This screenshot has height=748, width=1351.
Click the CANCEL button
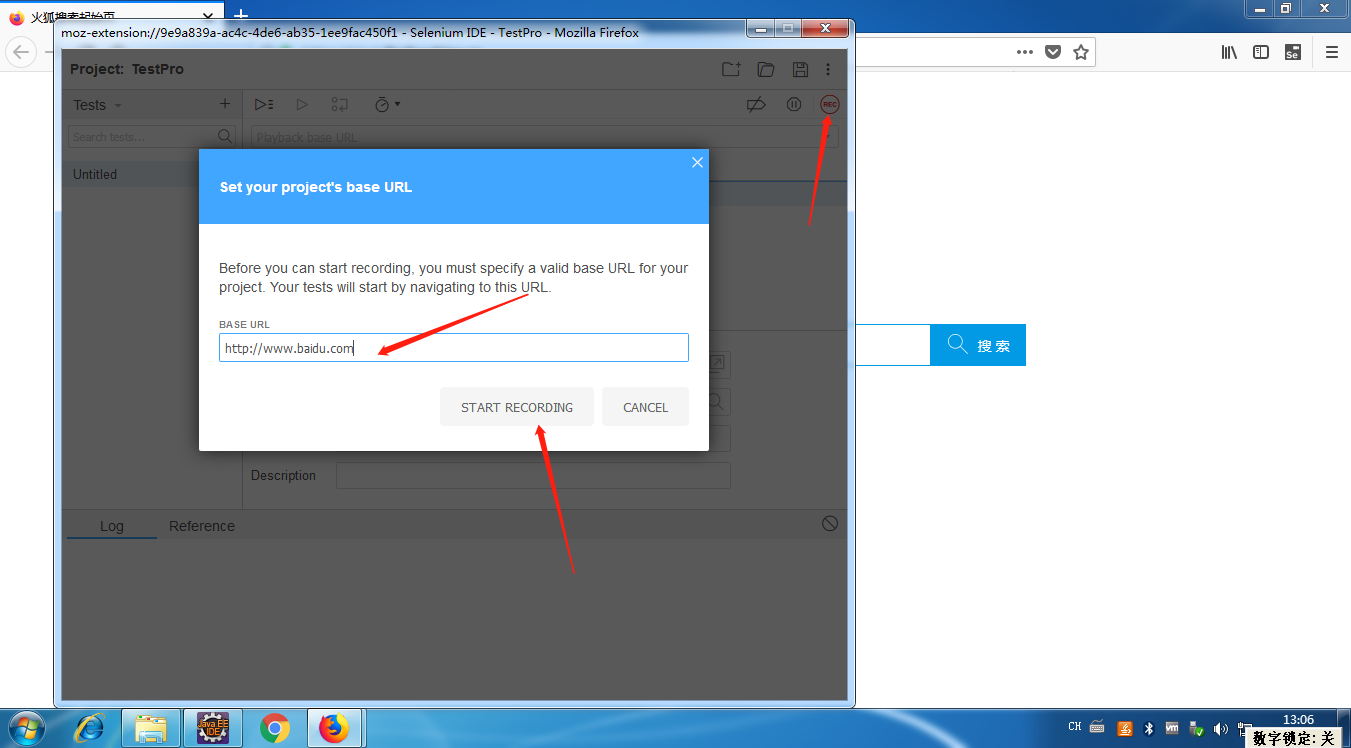tap(645, 407)
